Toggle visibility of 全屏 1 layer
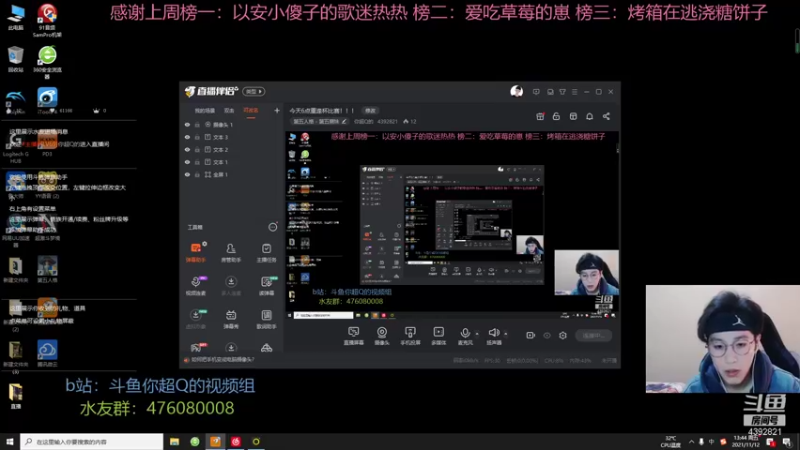 [x=187, y=174]
